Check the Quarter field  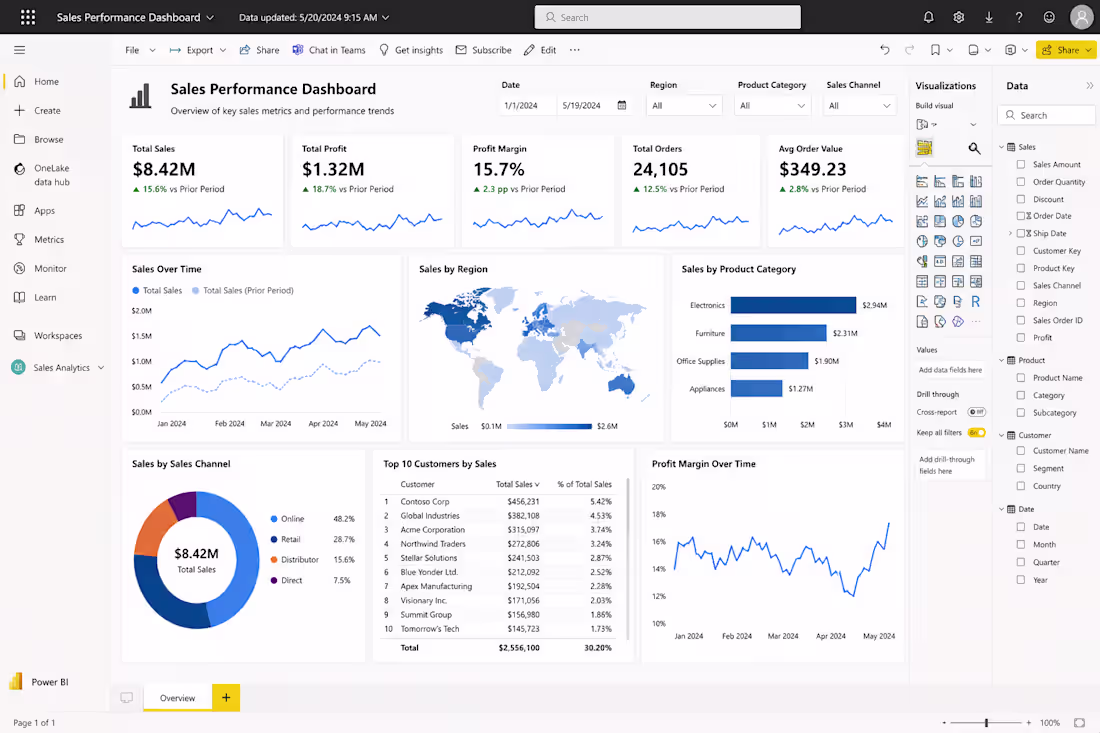click(x=1021, y=562)
